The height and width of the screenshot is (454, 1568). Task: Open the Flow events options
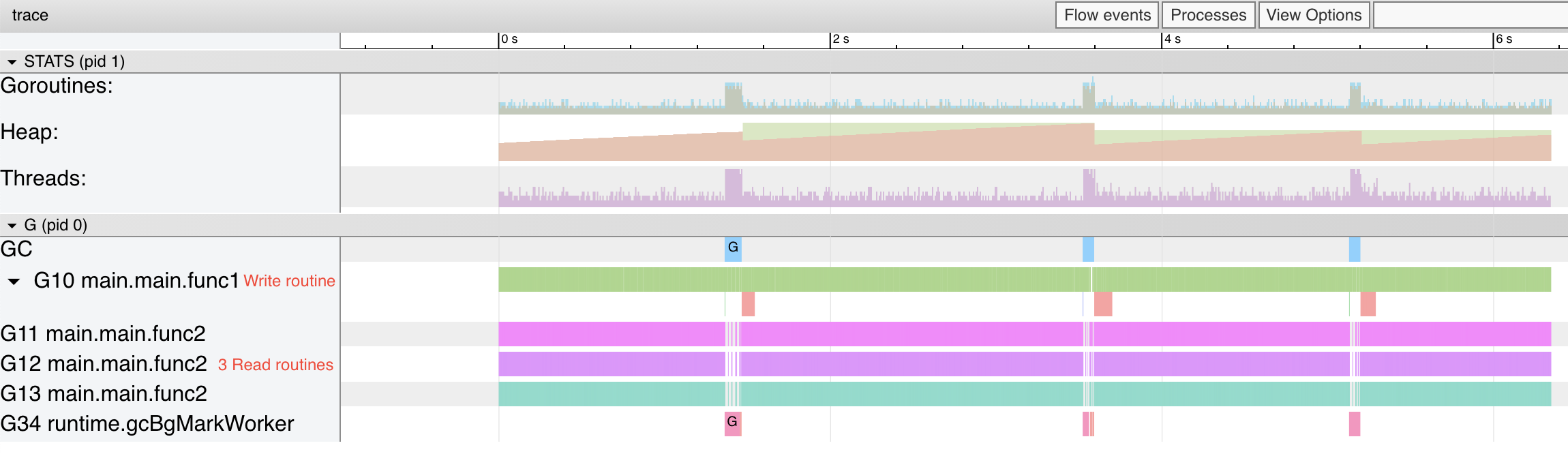1105,14
